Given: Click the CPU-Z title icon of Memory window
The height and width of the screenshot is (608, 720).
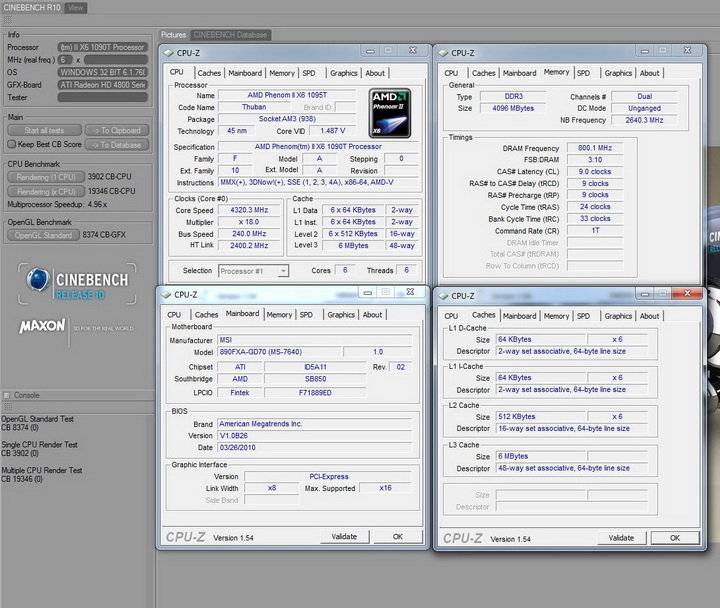Looking at the screenshot, I should coord(442,53).
